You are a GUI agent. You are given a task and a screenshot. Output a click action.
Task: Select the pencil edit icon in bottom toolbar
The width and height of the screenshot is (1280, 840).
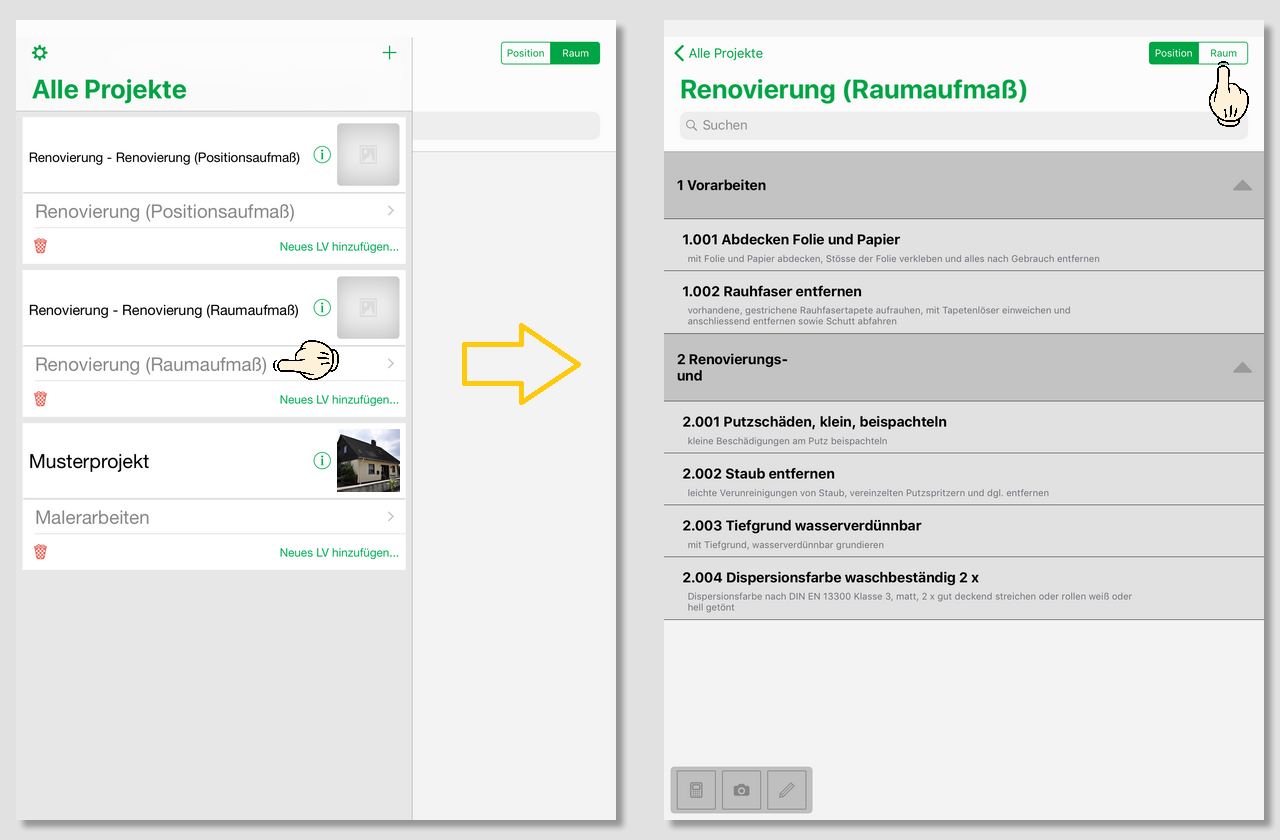pos(786,790)
